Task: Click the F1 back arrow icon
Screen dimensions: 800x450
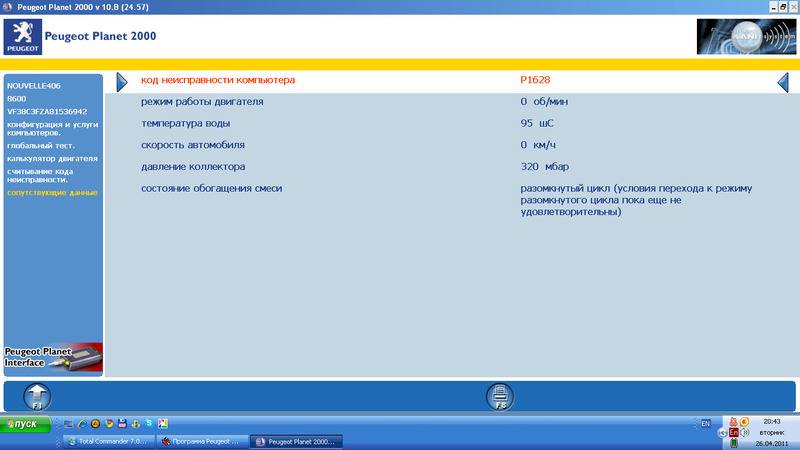Action: pyautogui.click(x=36, y=396)
